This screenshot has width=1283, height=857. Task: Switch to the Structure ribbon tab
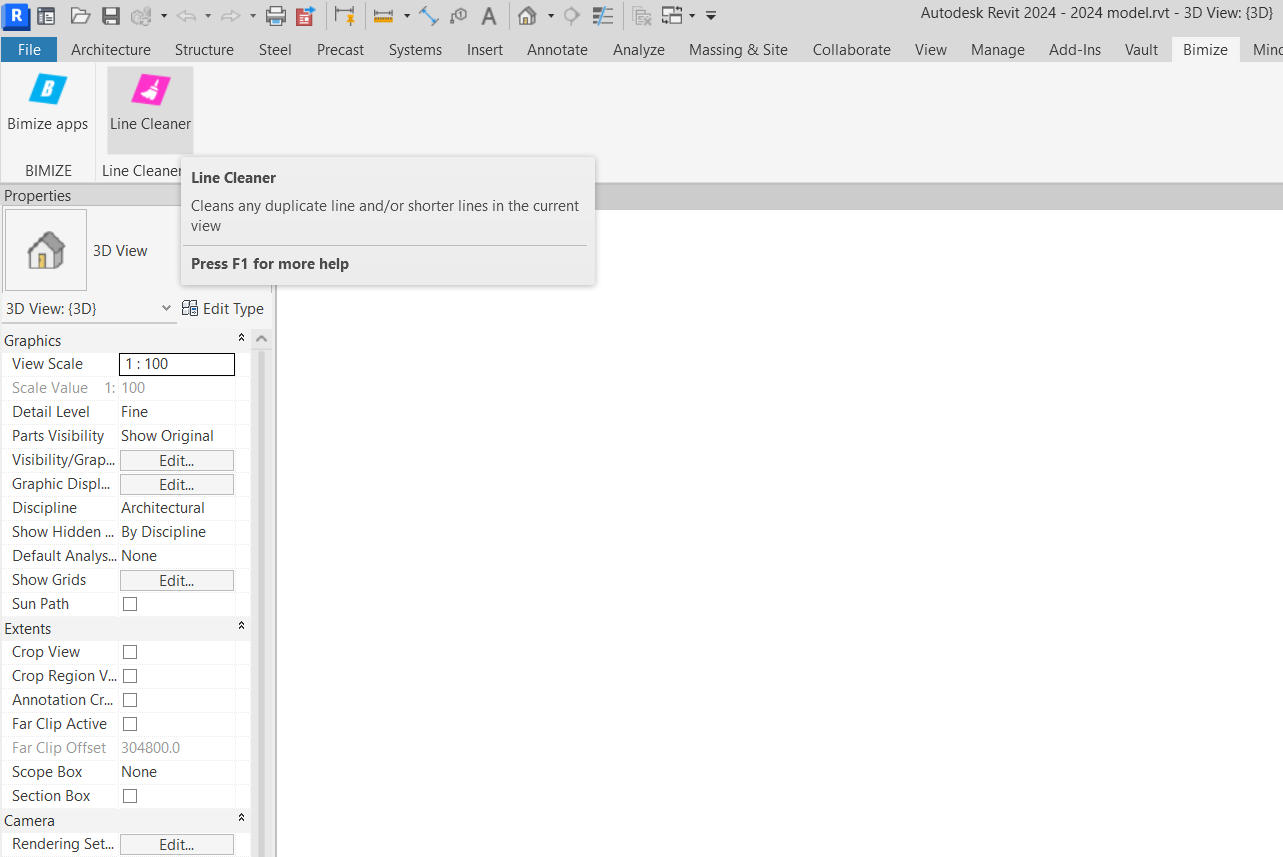coord(204,50)
